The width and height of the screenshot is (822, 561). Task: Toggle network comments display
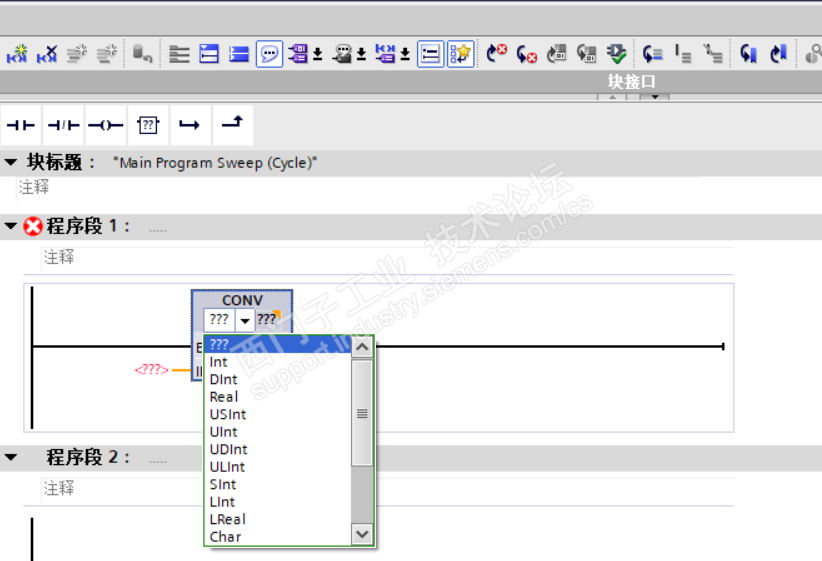click(430, 54)
